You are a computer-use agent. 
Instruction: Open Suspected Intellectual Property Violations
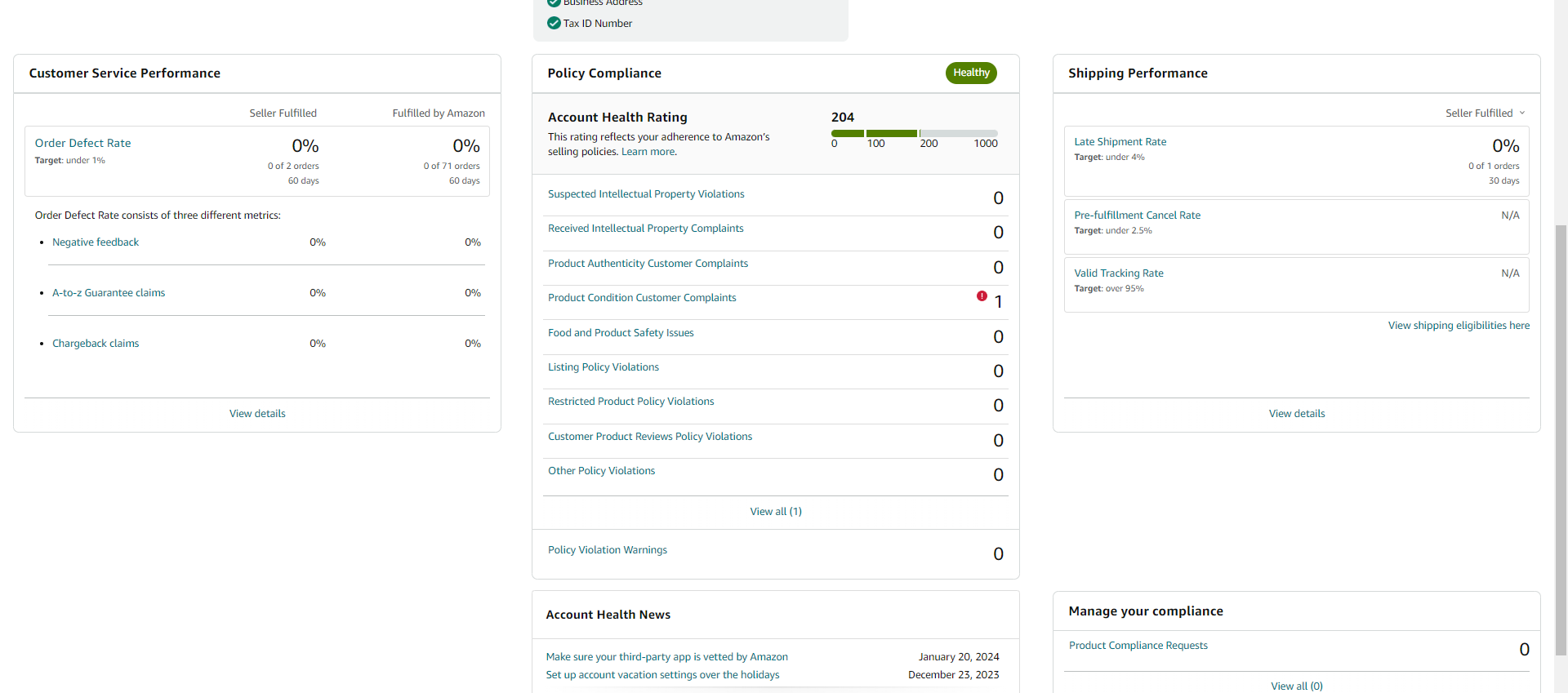tap(646, 194)
